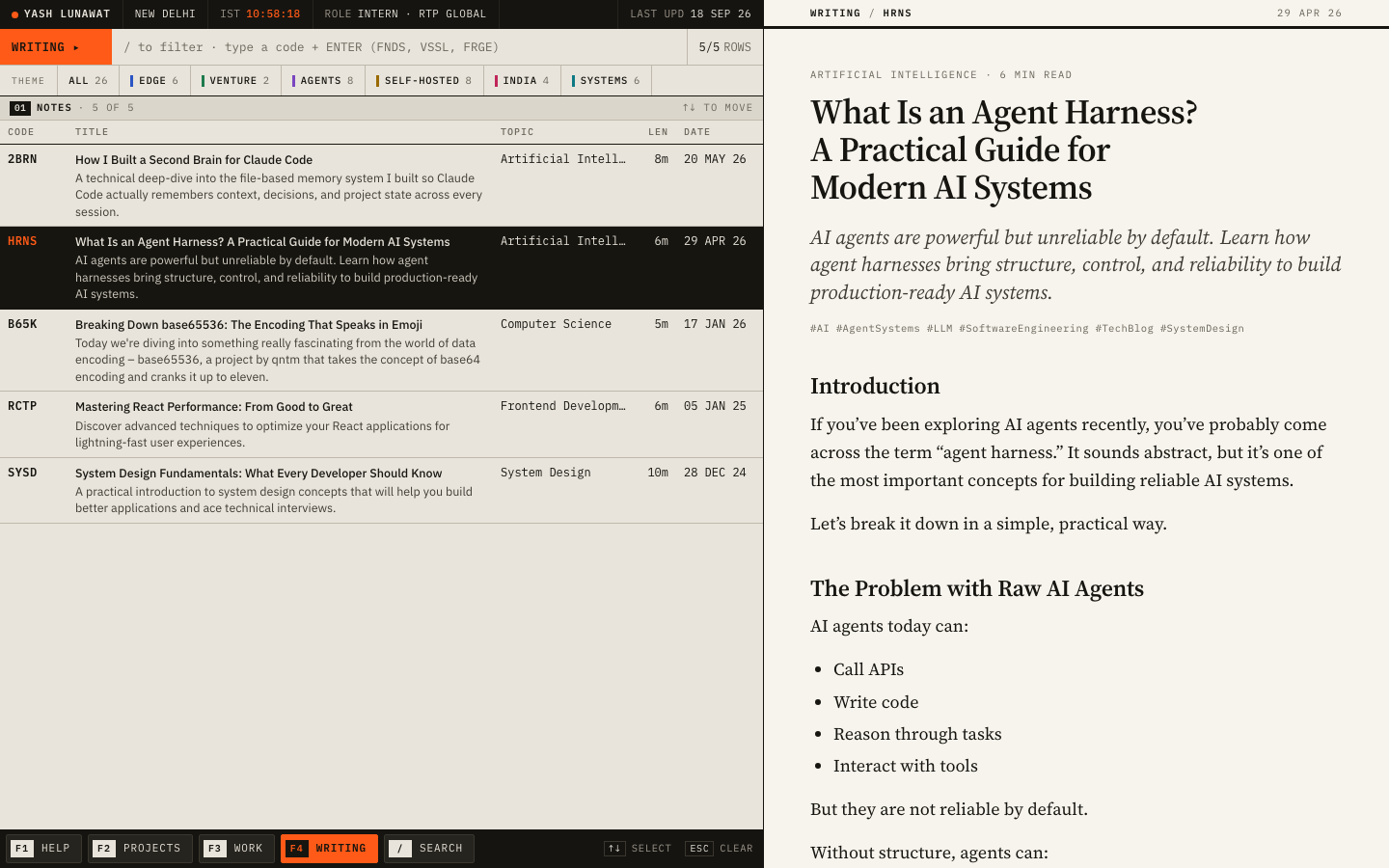Select the SYSD code cell
Viewport: 1389px width, 868px height.
(22, 473)
